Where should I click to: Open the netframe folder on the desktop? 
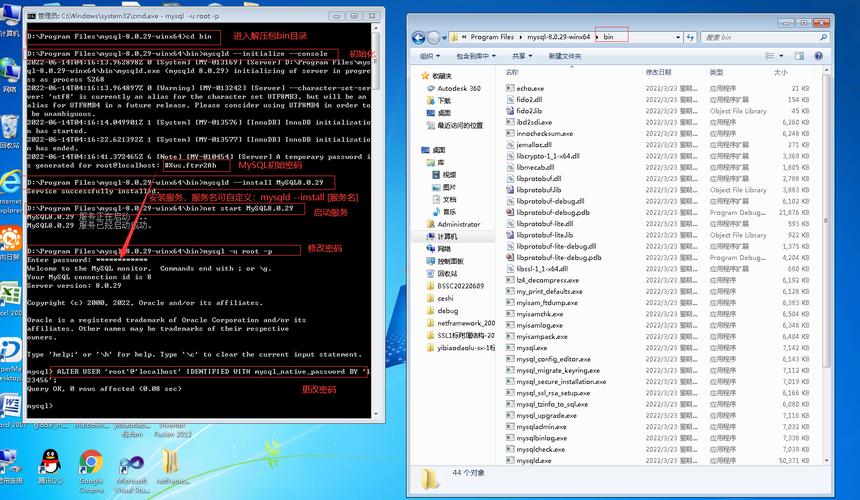[x=172, y=467]
